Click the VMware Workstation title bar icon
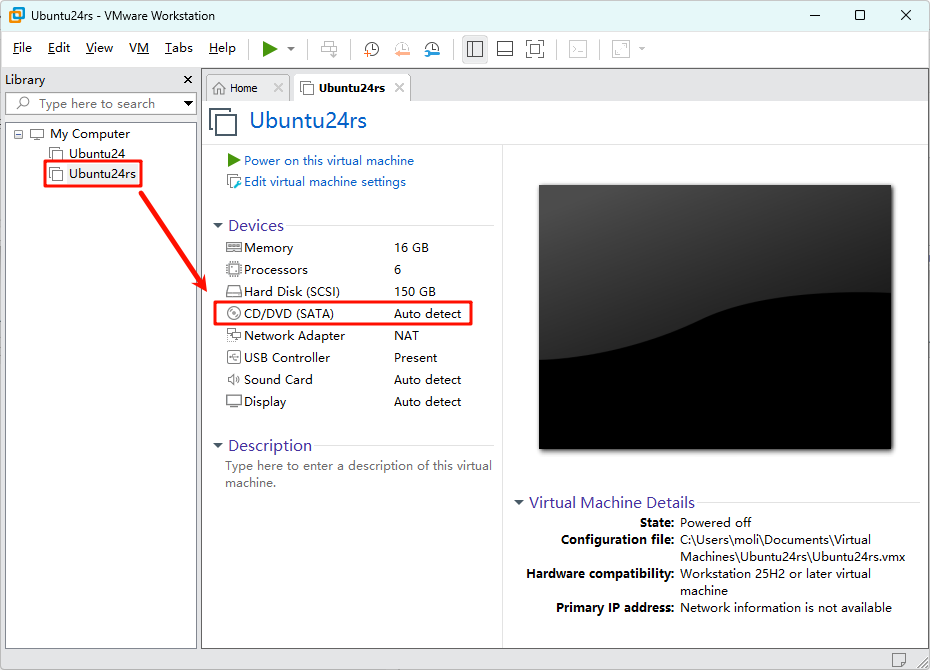 (17, 15)
